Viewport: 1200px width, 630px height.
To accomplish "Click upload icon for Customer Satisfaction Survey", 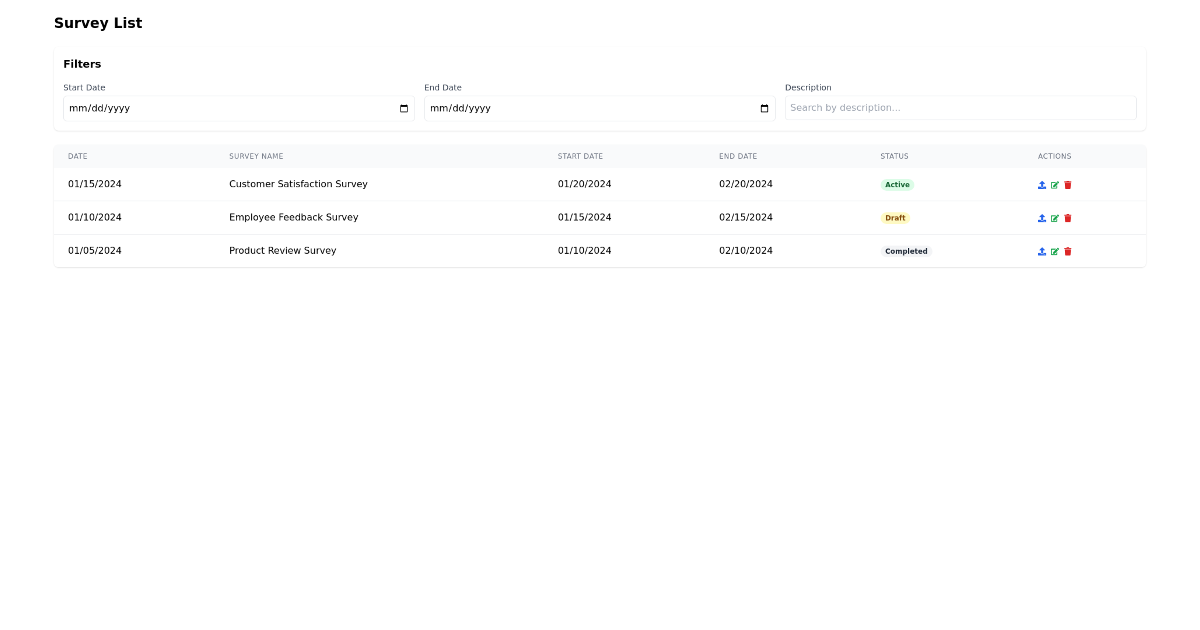I will tap(1042, 185).
